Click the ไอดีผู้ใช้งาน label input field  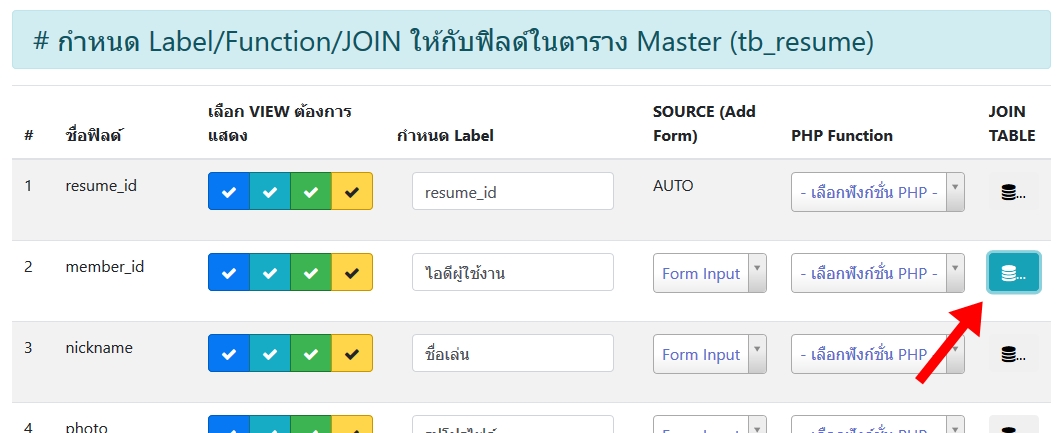pos(513,272)
